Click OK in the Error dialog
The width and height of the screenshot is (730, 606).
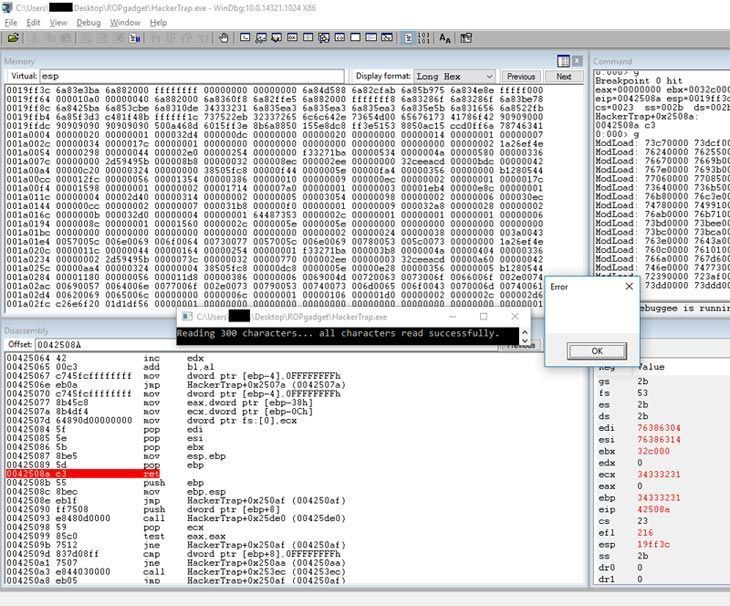pos(597,351)
